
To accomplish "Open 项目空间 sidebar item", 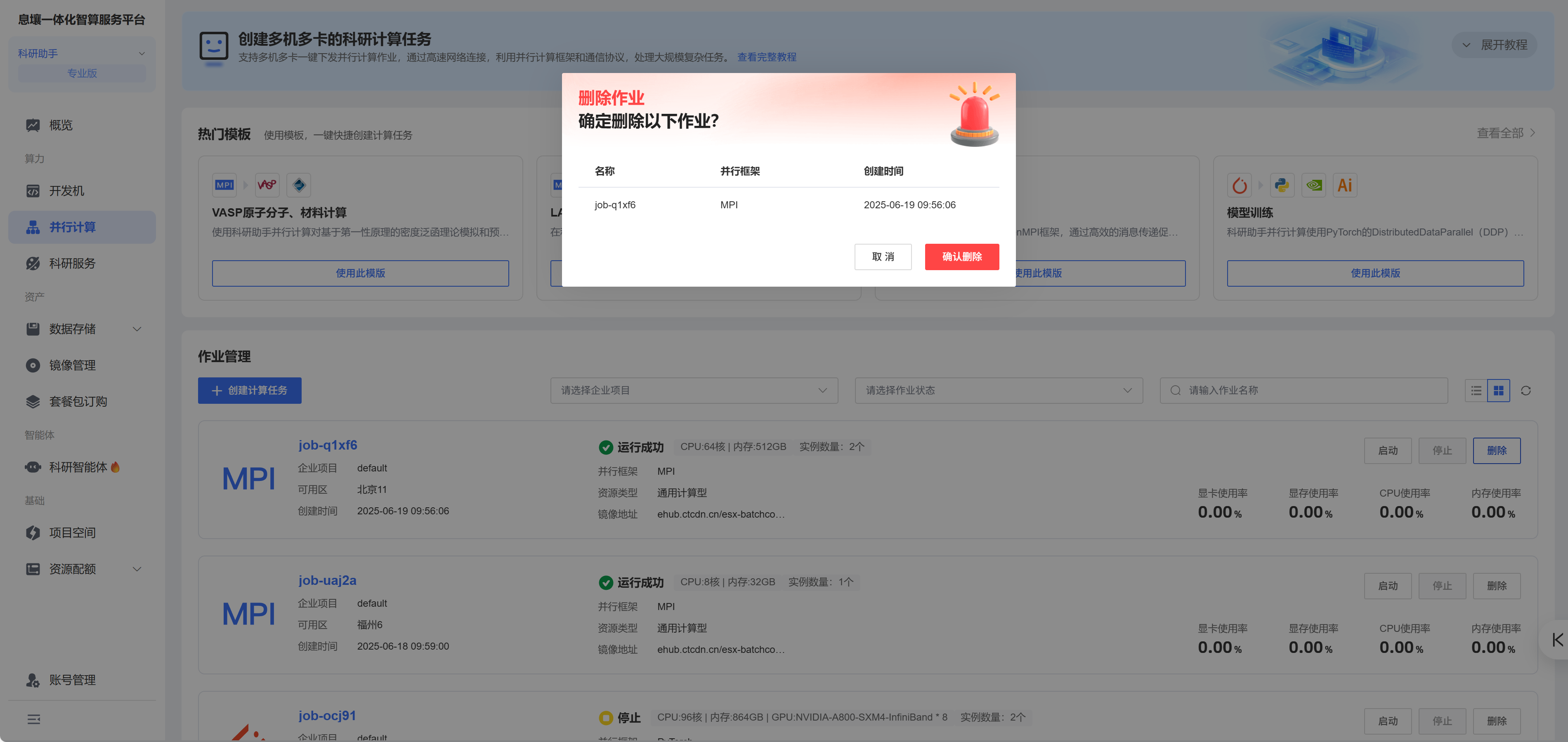I will click(82, 533).
